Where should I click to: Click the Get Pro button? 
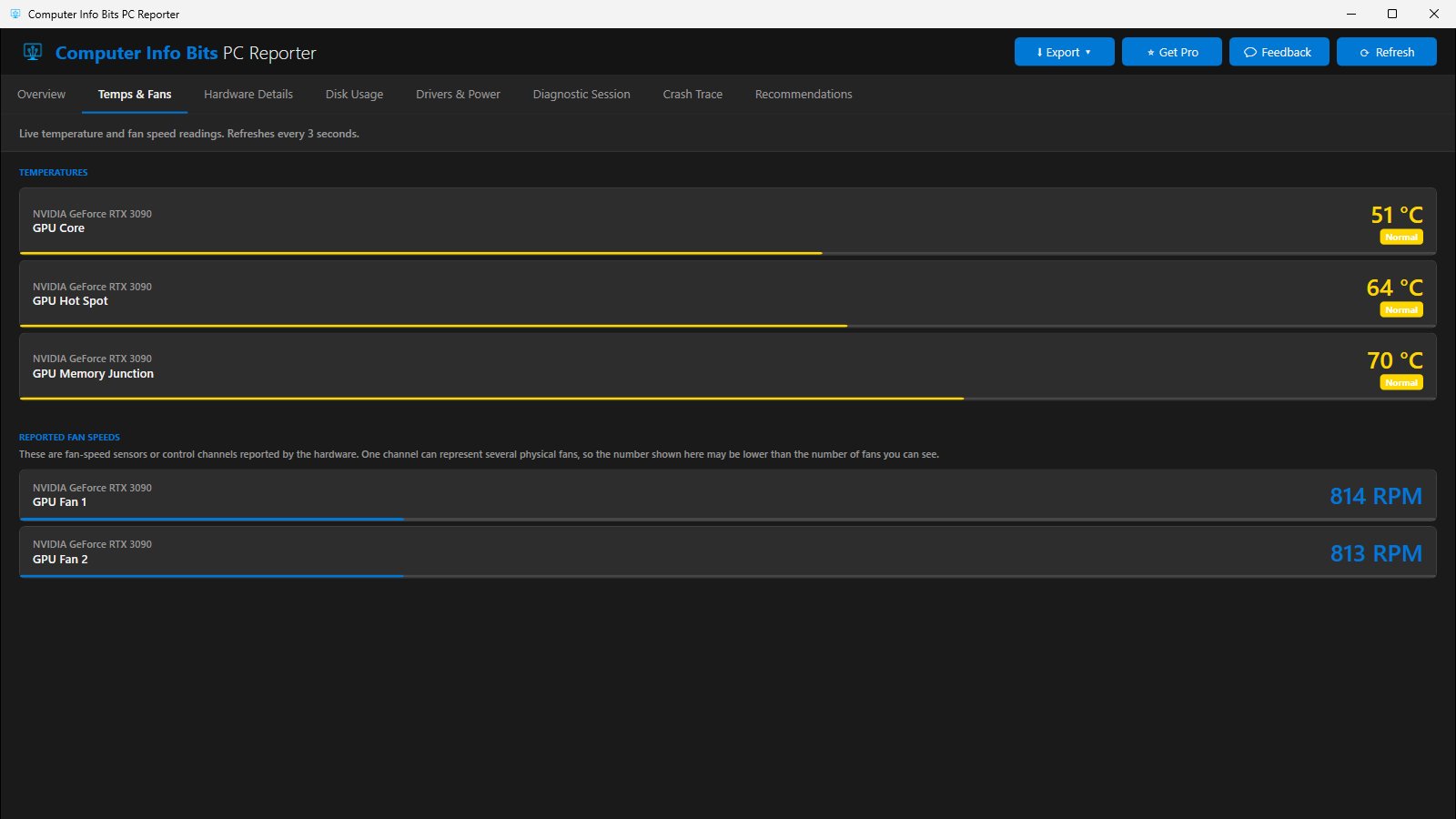coord(1171,52)
